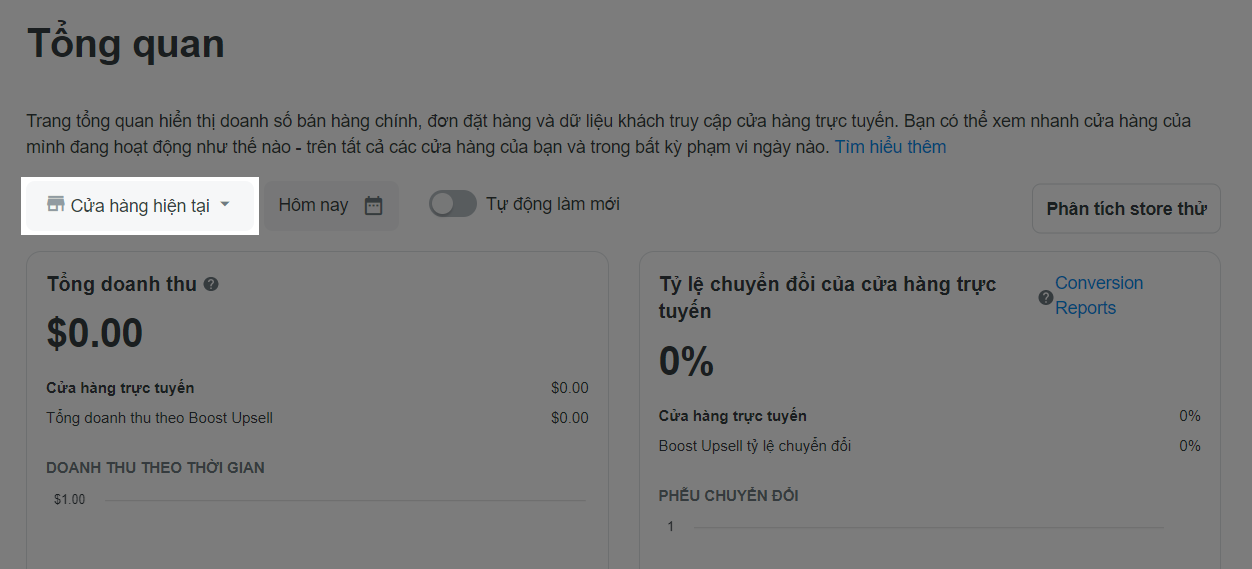This screenshot has width=1252, height=569.
Task: Click help icon beside Tỷ lệ chuyển đổi title
Action: pyautogui.click(x=1046, y=297)
